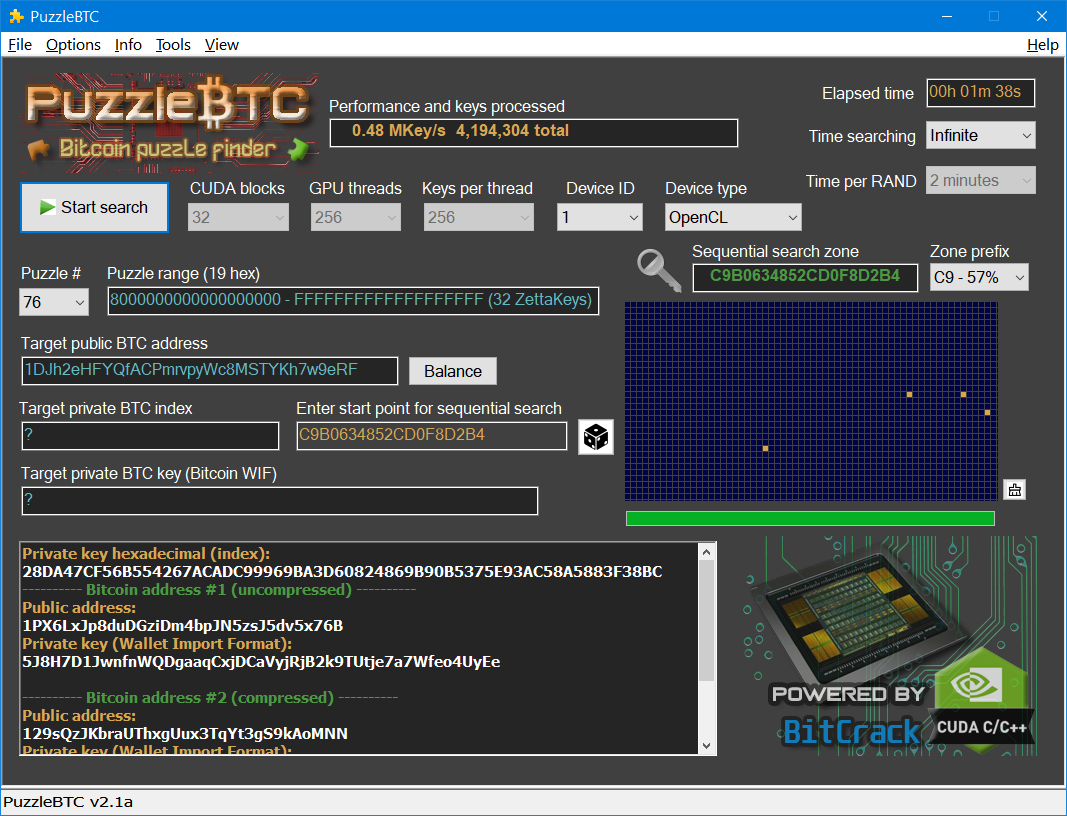Image resolution: width=1067 pixels, height=816 pixels.
Task: Minimize the PuzzleBTC window
Action: coord(947,16)
